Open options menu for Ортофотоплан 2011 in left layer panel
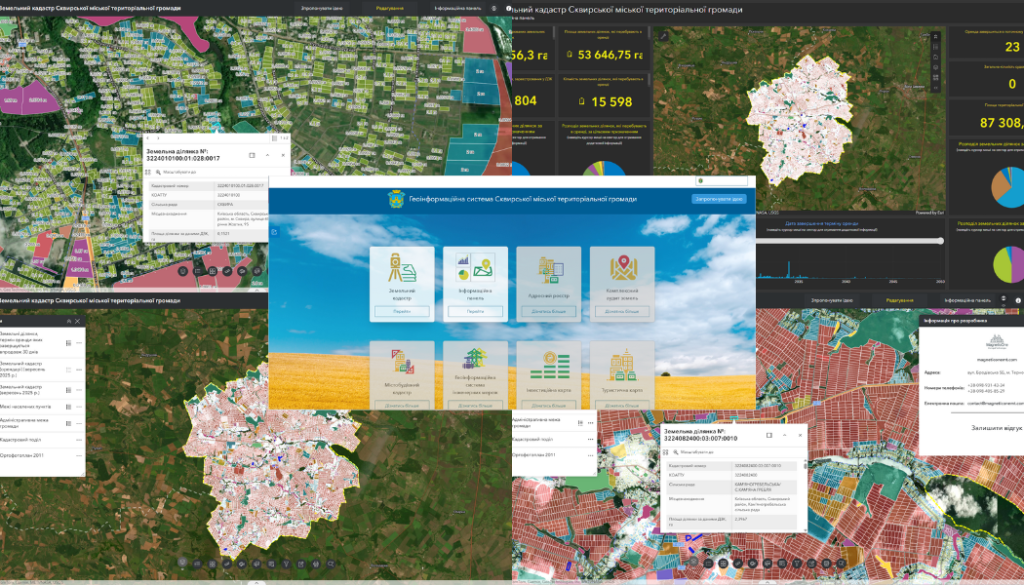This screenshot has height=585, width=1024. pyautogui.click(x=80, y=456)
